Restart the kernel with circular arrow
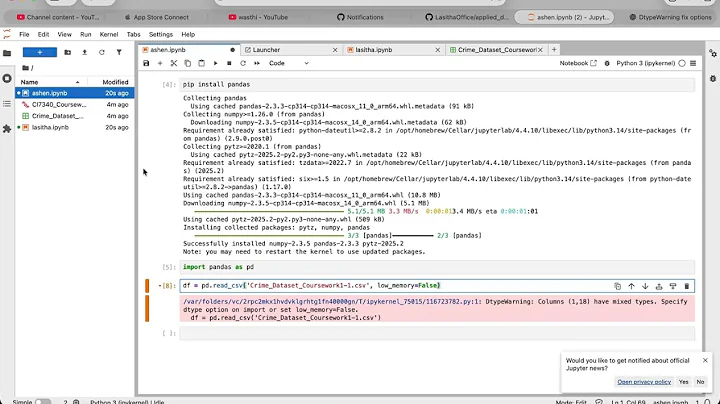 [x=243, y=63]
